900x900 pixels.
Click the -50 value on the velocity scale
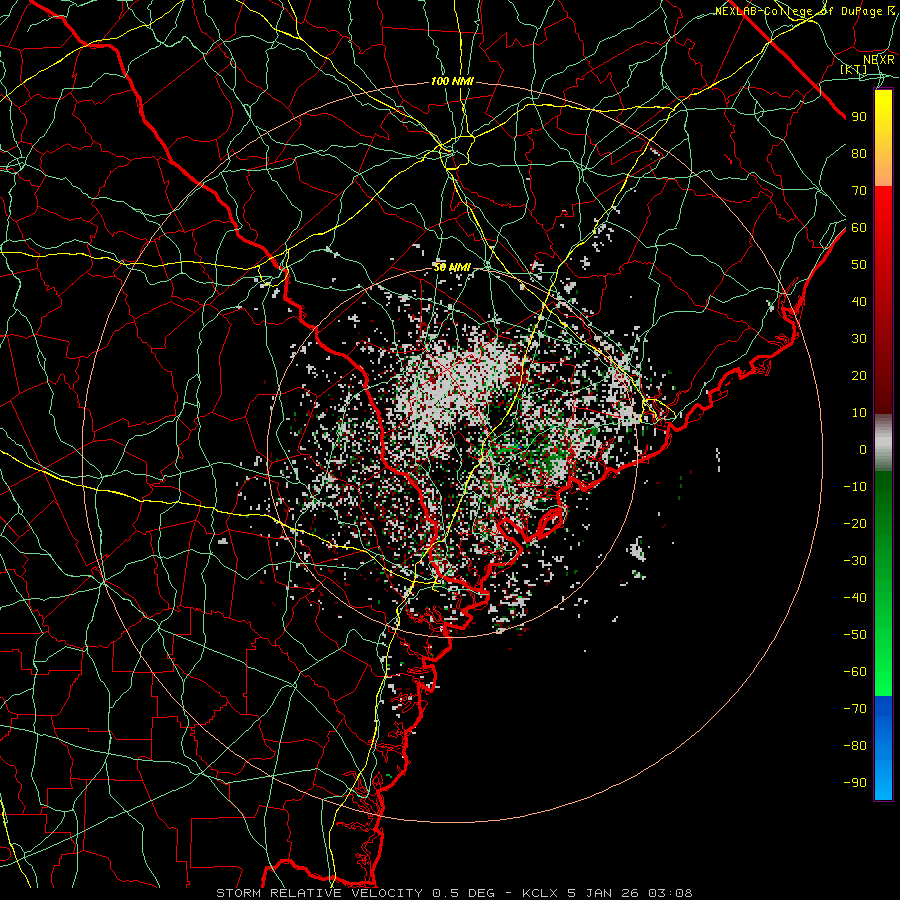pos(855,635)
